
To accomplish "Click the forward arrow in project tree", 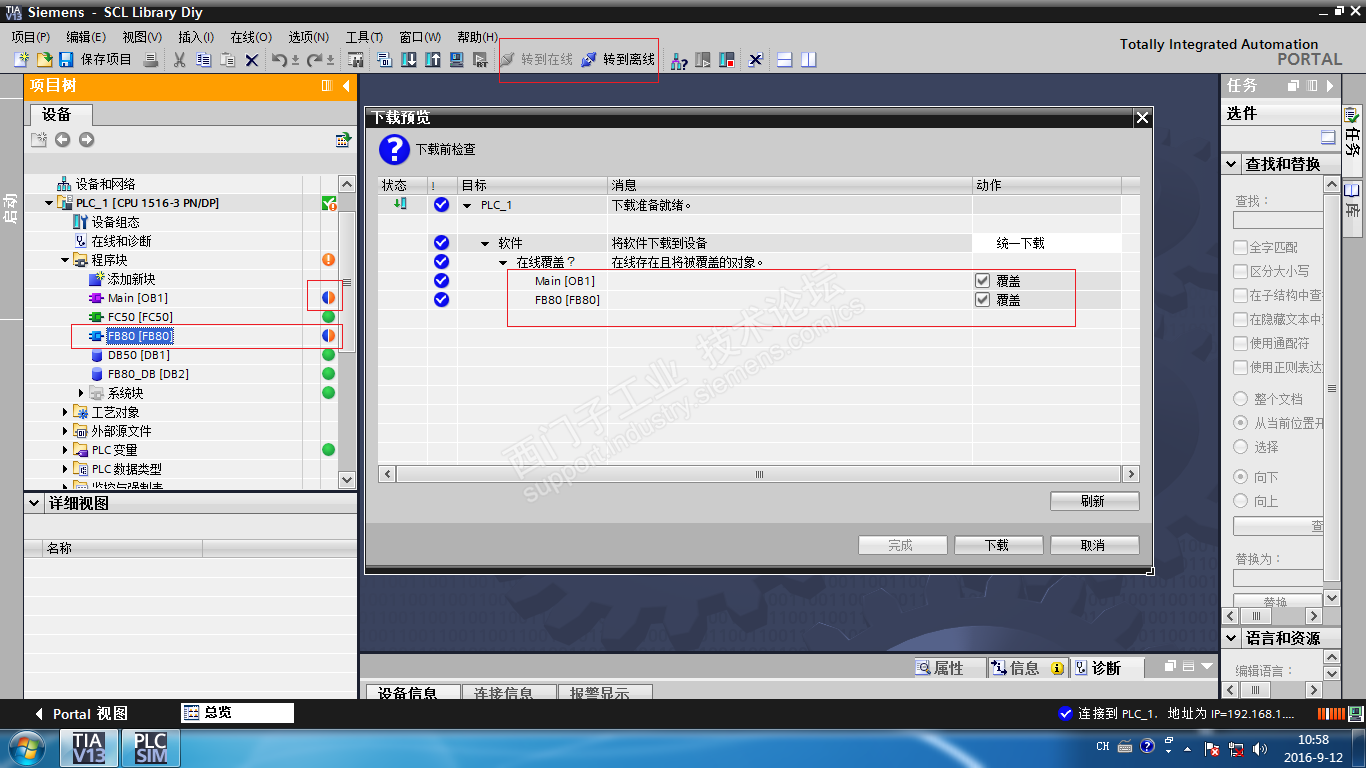I will click(x=86, y=140).
